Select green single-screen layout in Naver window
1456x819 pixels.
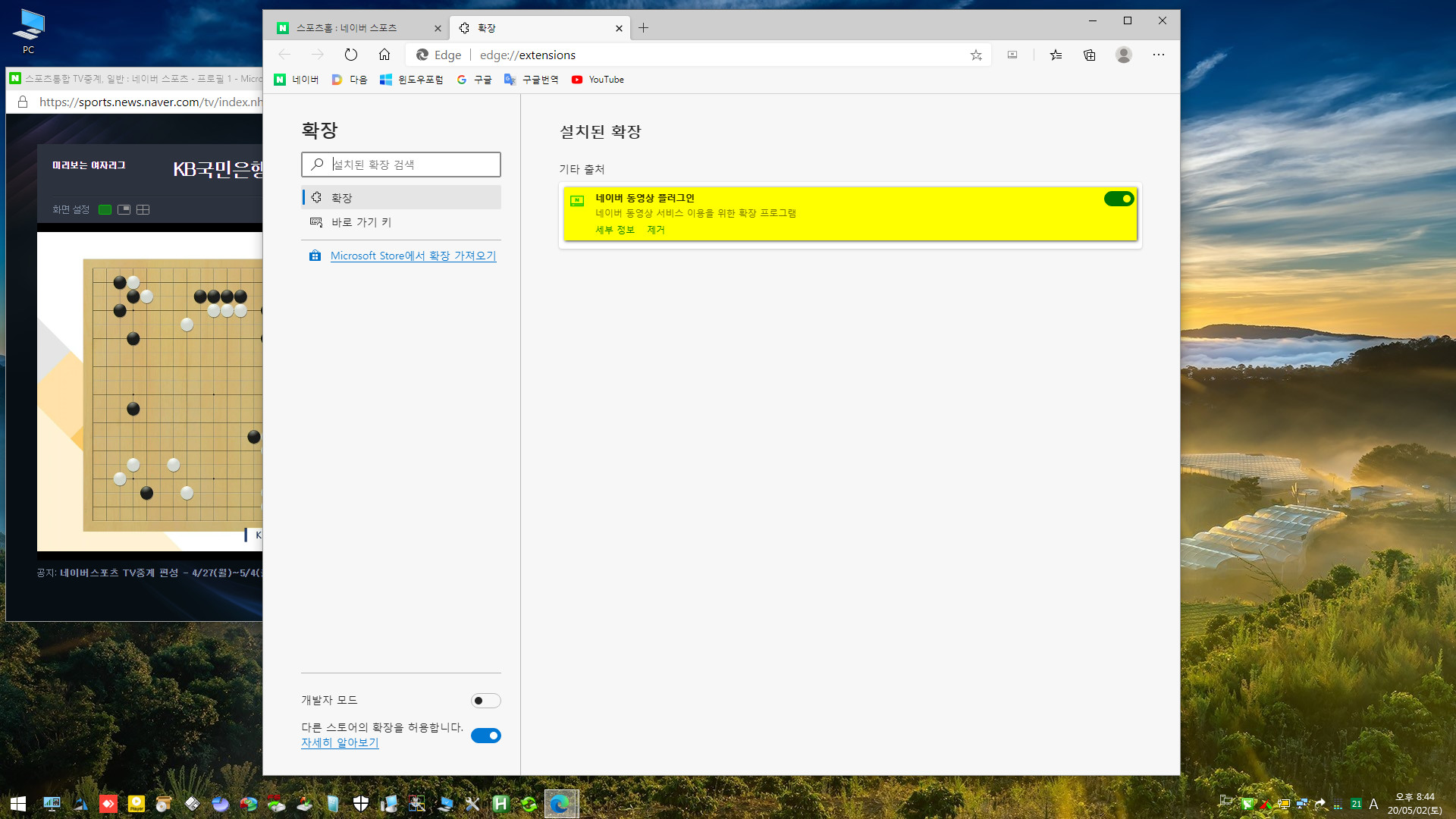(105, 209)
